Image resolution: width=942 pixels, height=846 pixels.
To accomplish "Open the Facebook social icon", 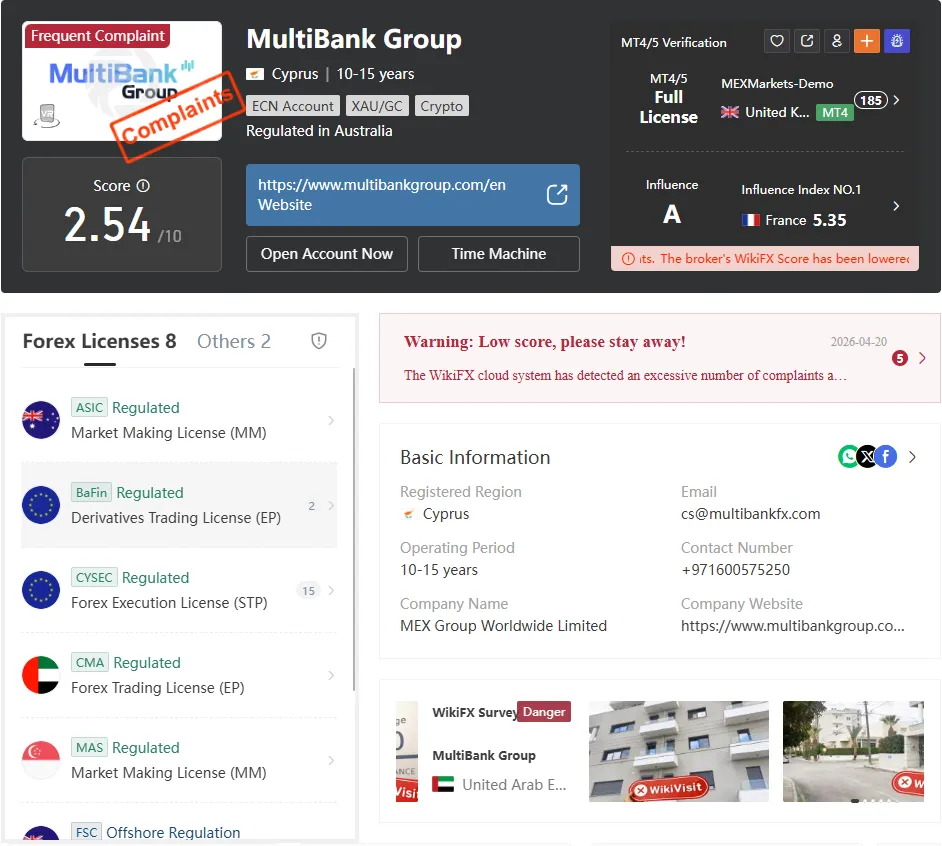I will [886, 457].
